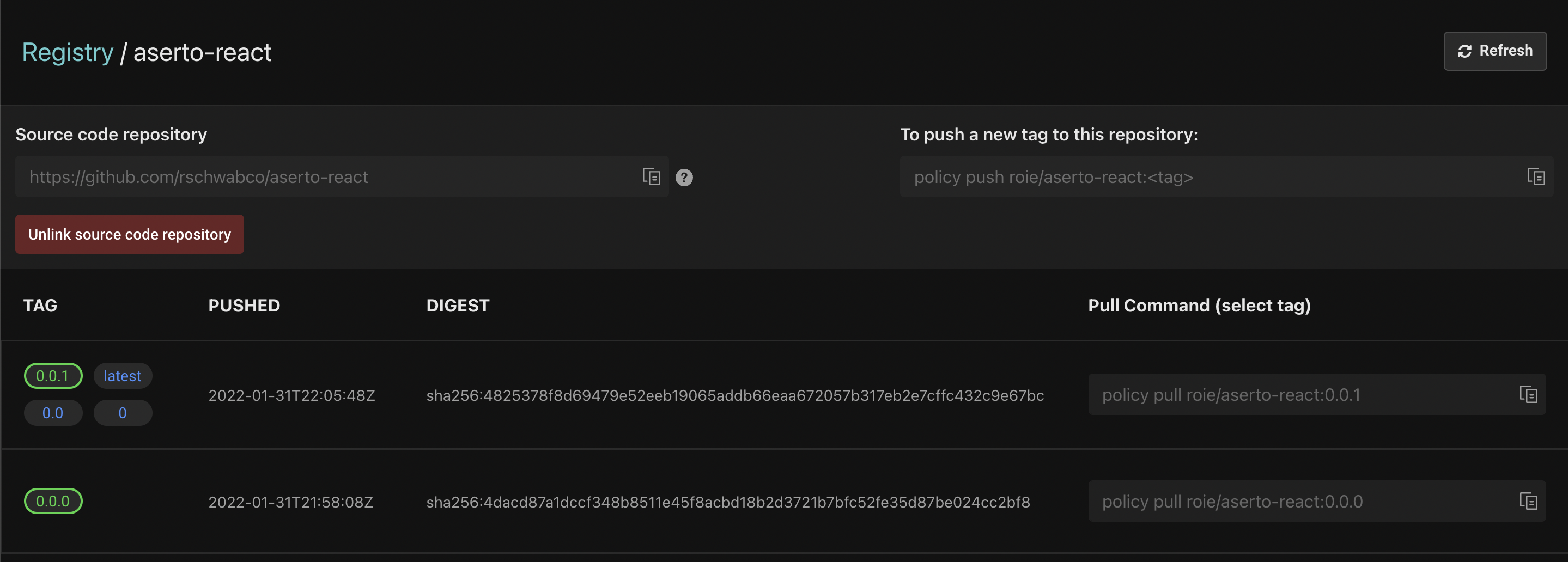Select the 0.0.1 tag

[x=53, y=376]
